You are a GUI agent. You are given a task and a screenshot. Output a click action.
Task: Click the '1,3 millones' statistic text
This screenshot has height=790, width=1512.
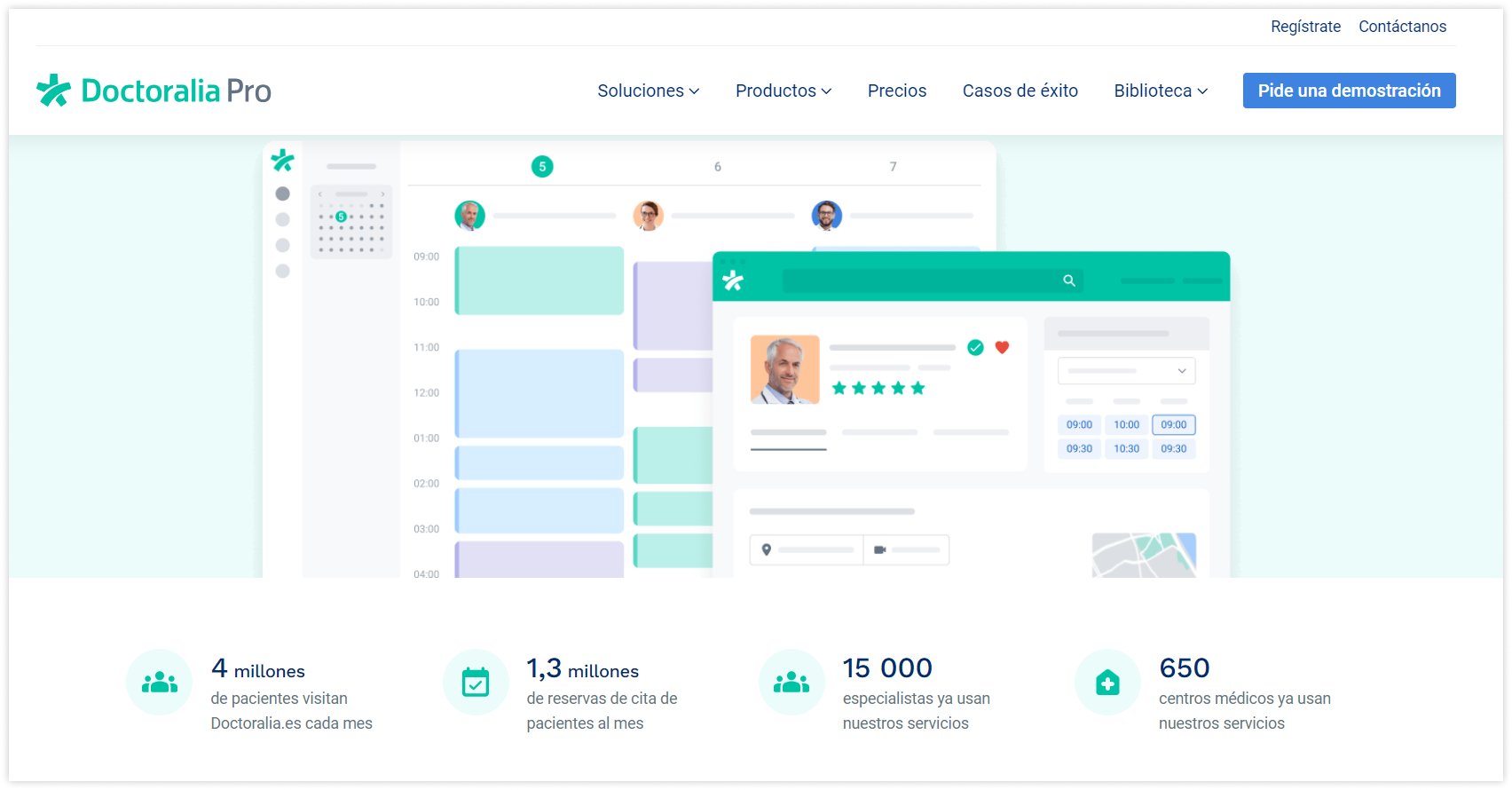point(583,668)
